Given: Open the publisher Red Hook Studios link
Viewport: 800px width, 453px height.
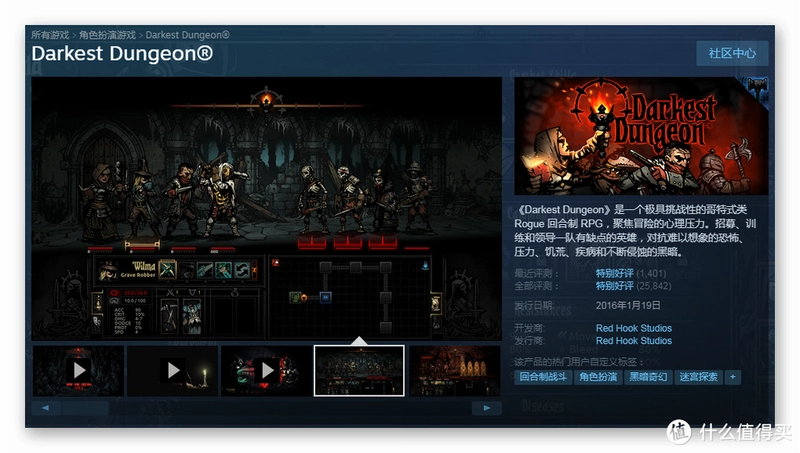Looking at the screenshot, I should [634, 340].
